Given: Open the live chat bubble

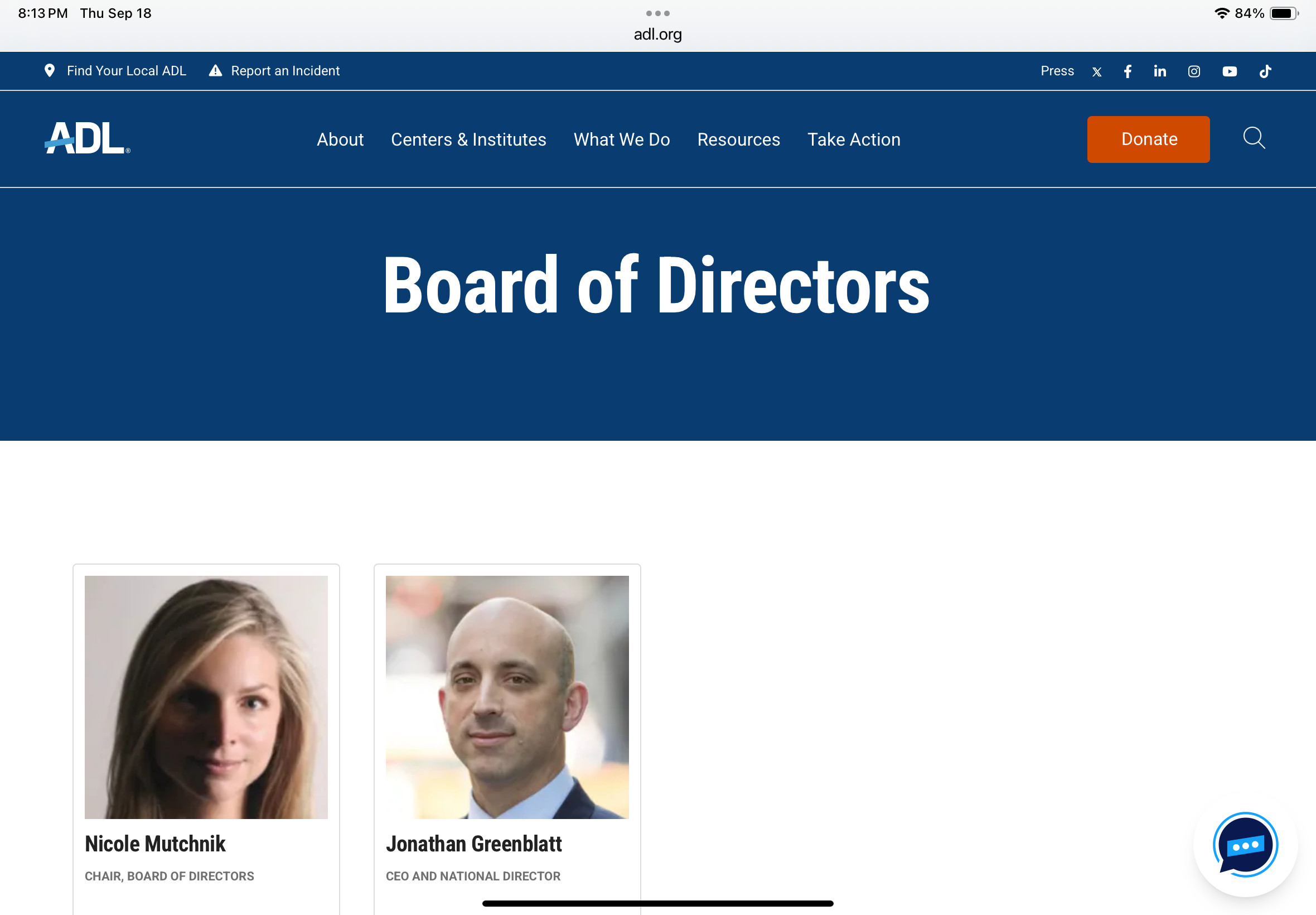Looking at the screenshot, I should [x=1246, y=845].
